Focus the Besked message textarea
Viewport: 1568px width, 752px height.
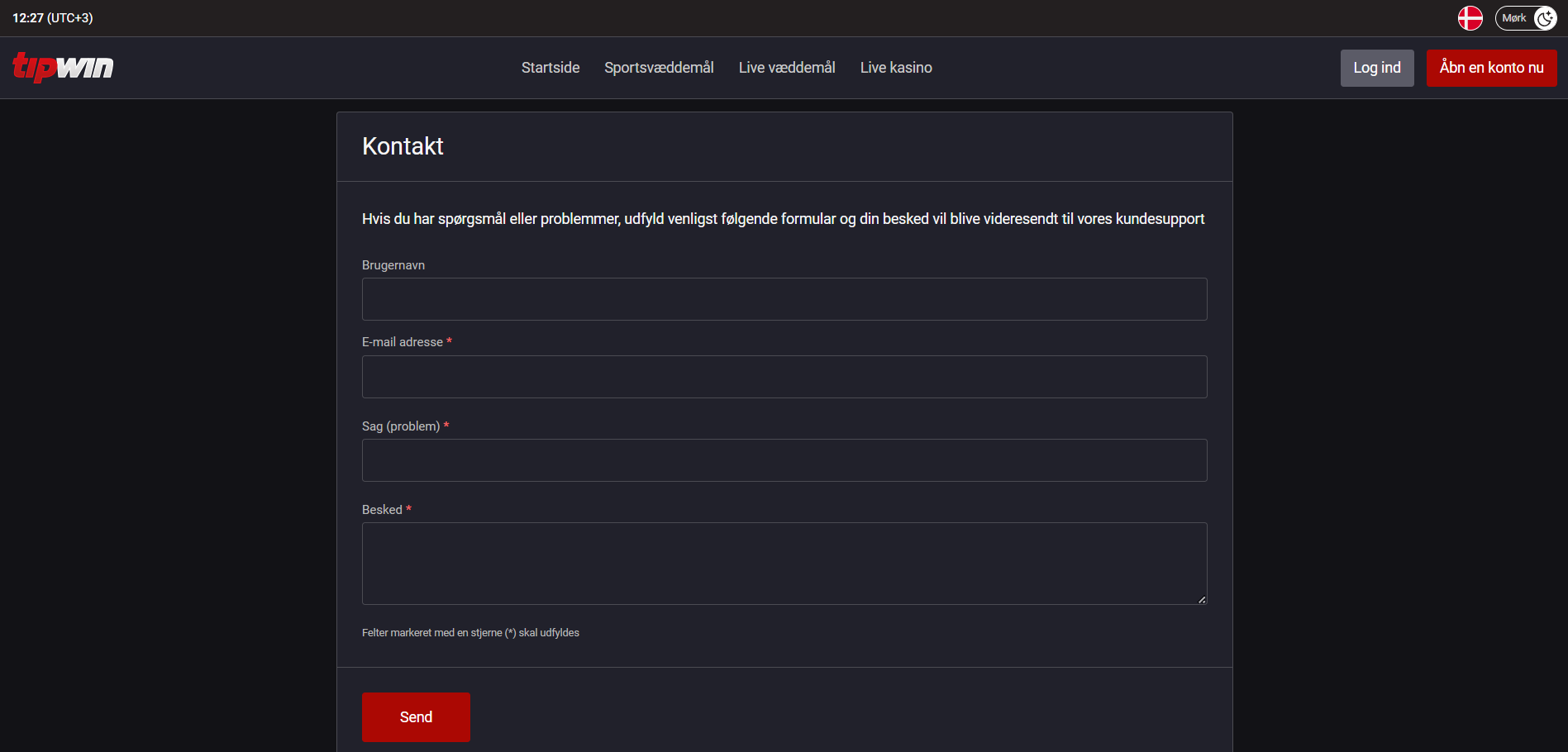click(x=784, y=564)
